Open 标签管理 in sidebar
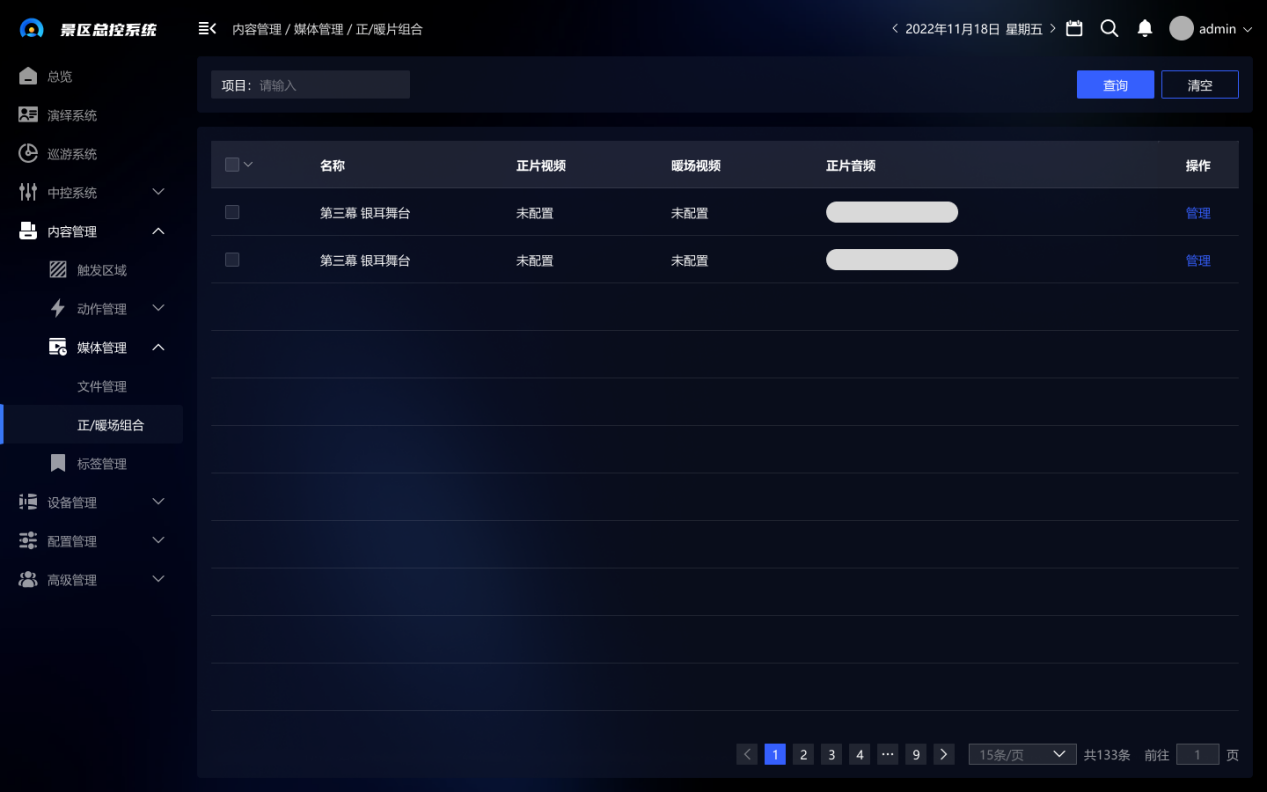 [101, 464]
